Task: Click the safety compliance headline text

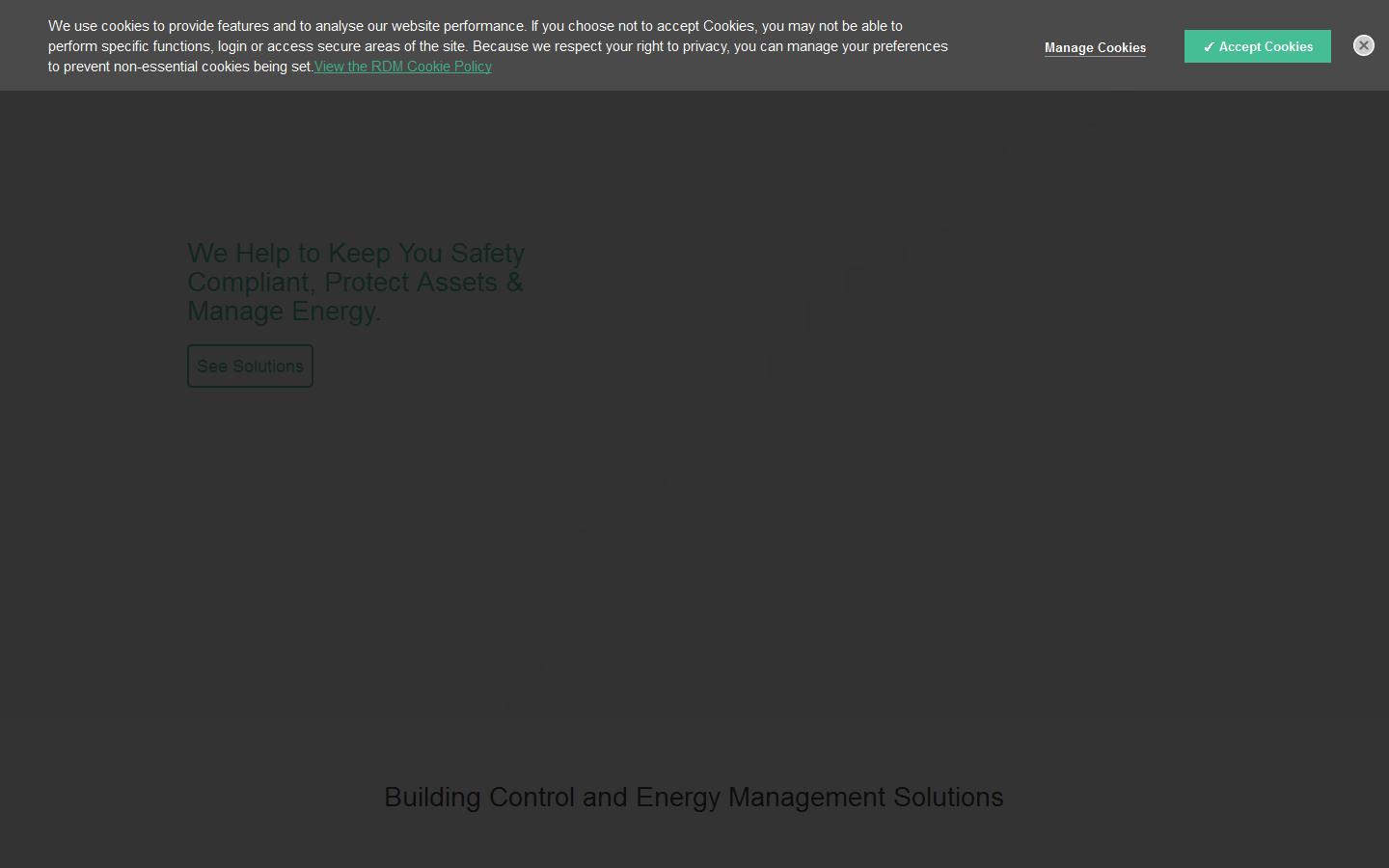Action: click(x=355, y=282)
